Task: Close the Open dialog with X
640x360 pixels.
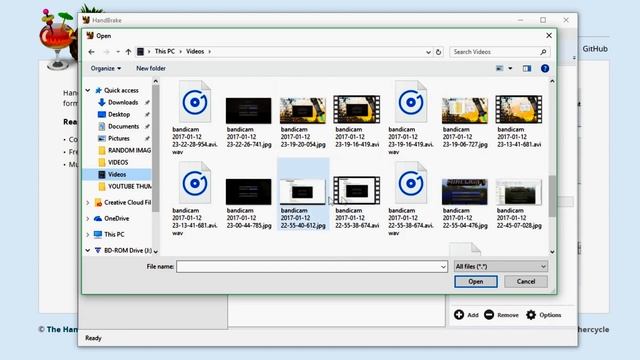Action: pyautogui.click(x=549, y=36)
